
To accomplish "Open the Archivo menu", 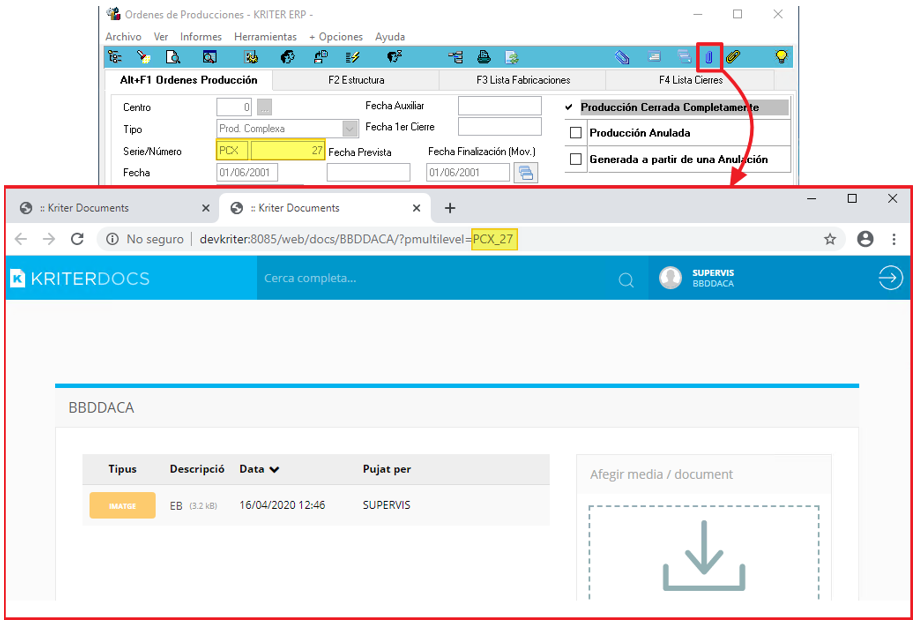I will 124,36.
